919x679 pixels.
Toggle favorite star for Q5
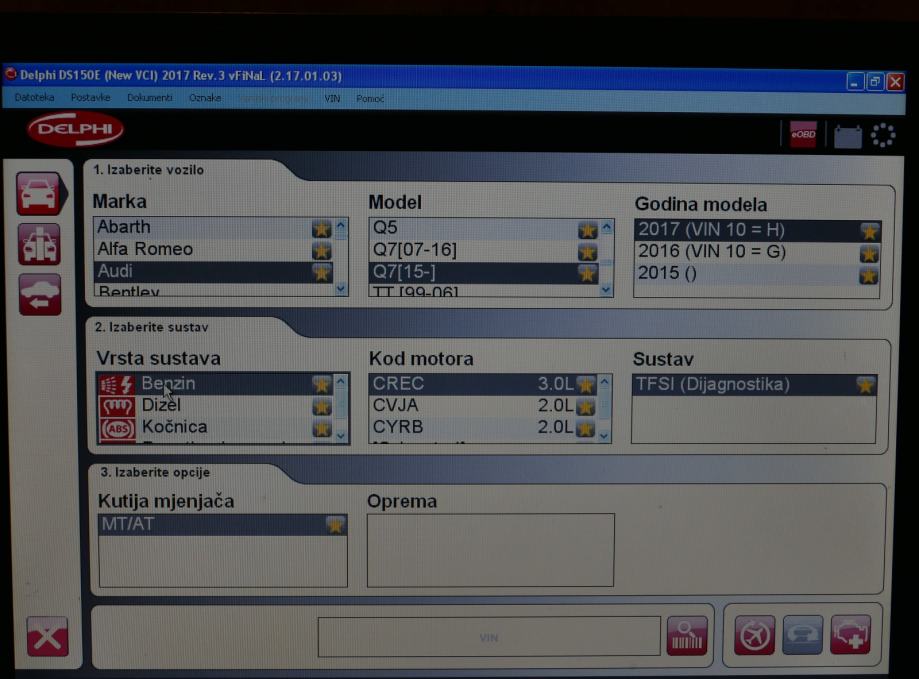click(587, 230)
